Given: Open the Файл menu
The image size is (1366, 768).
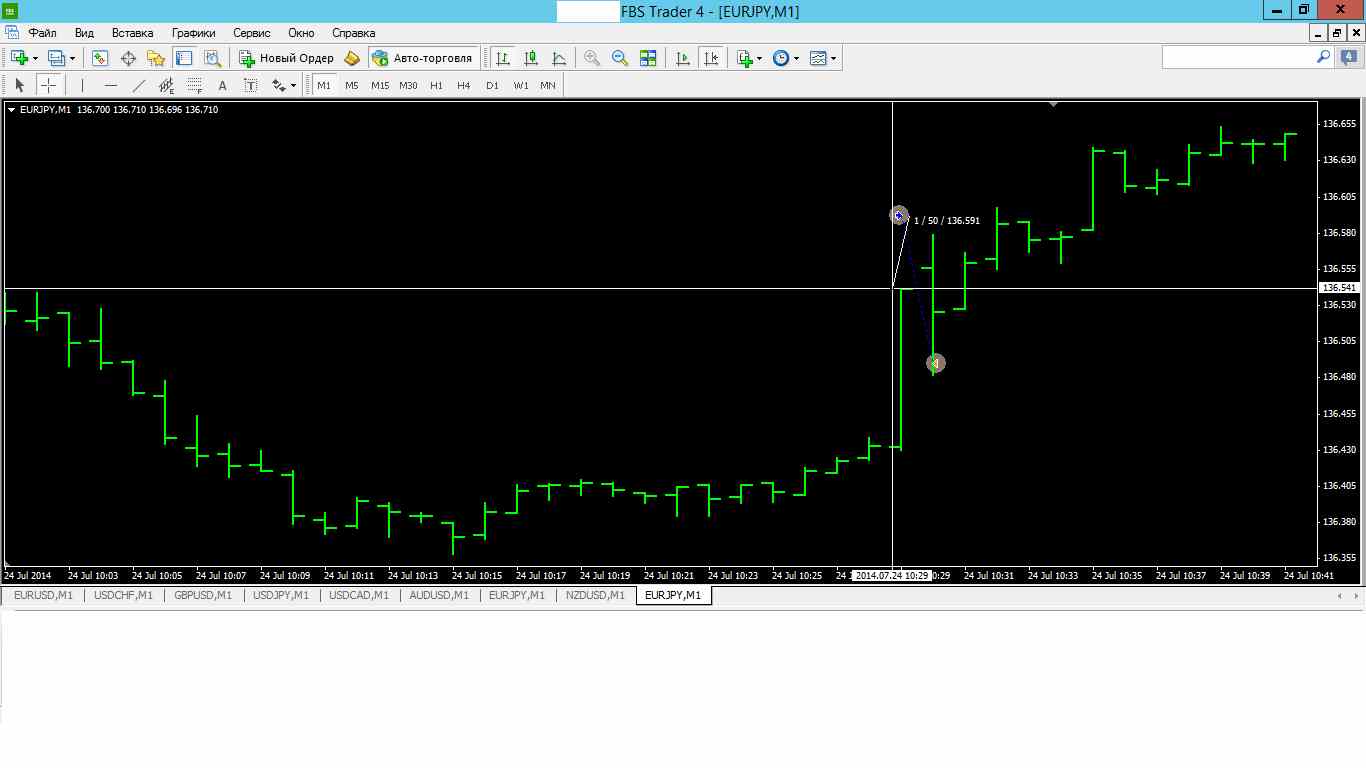Looking at the screenshot, I should [43, 32].
